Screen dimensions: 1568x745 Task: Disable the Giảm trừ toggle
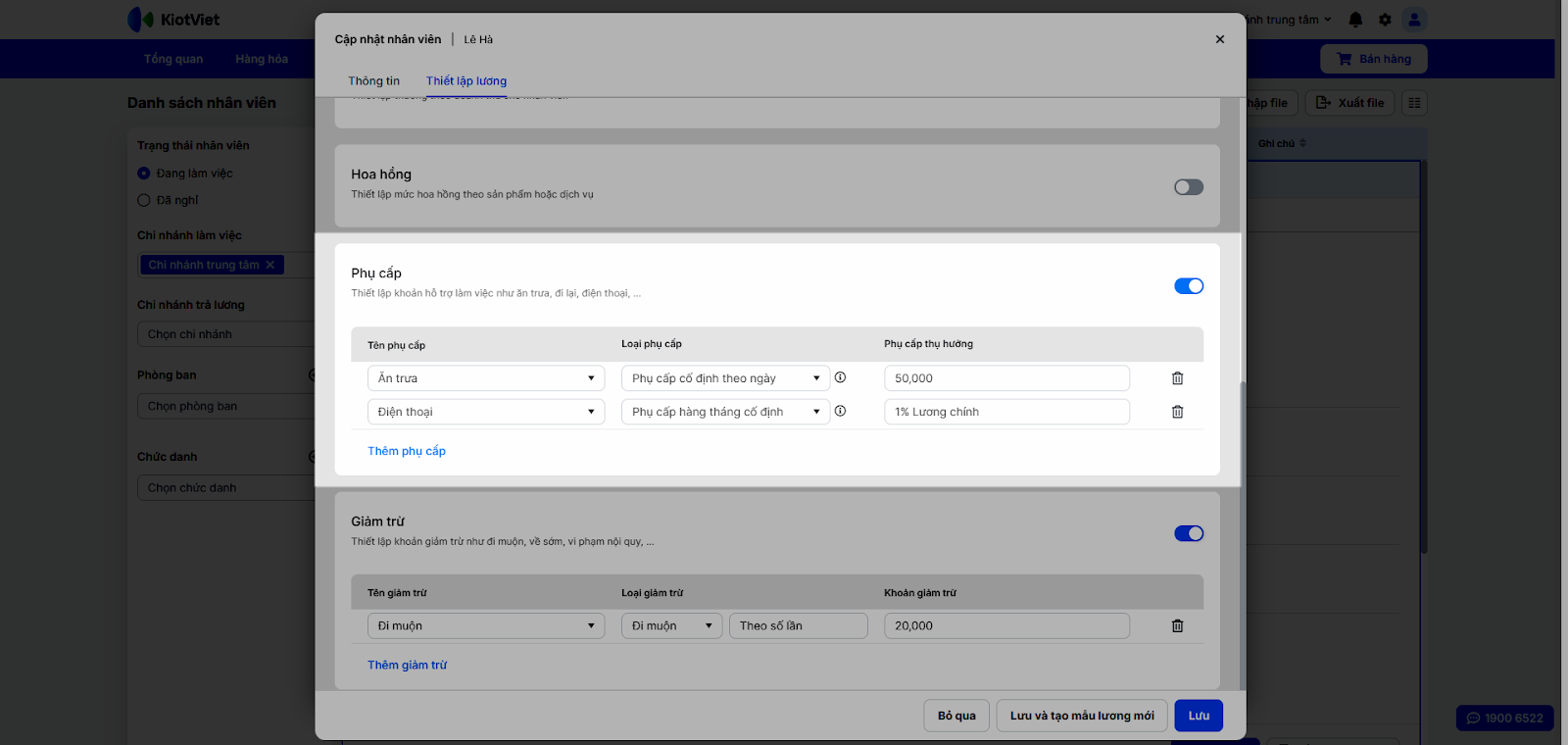pyautogui.click(x=1188, y=533)
